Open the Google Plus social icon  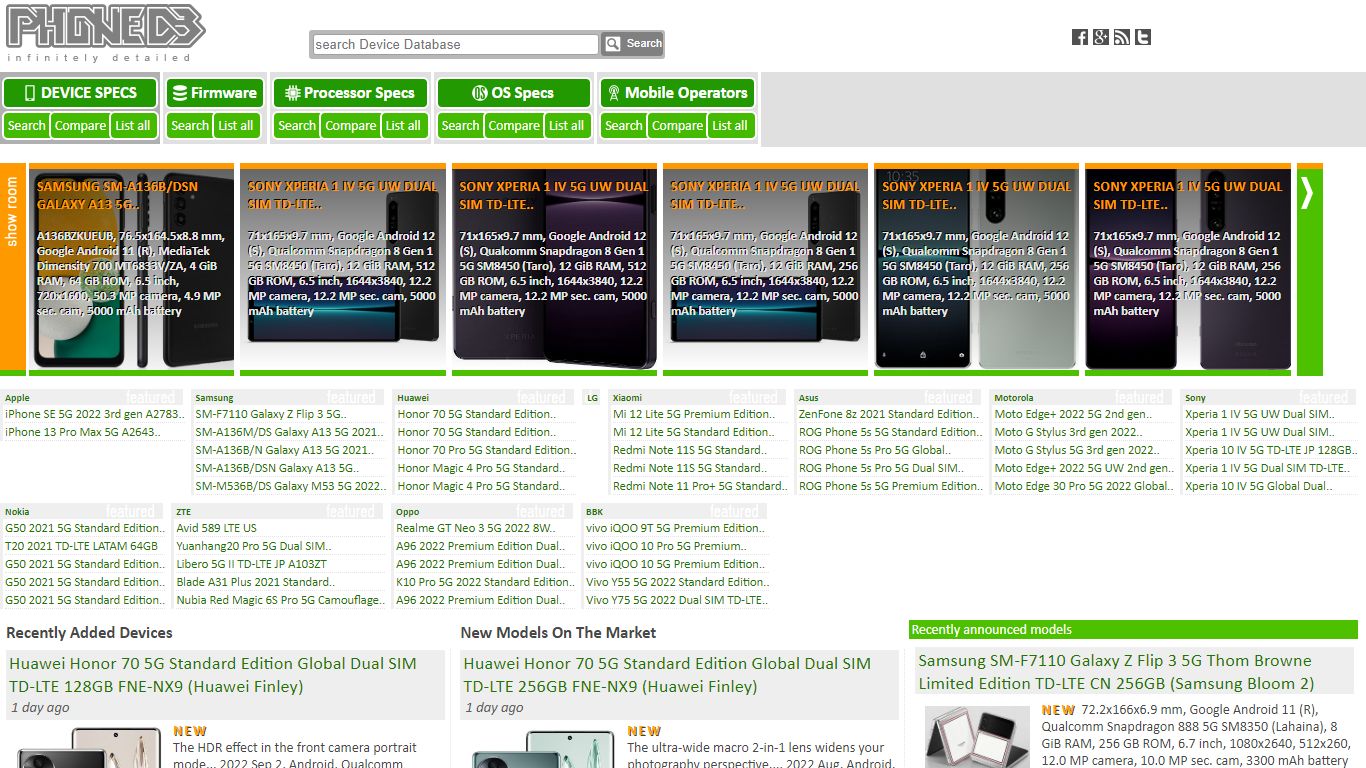(1101, 37)
